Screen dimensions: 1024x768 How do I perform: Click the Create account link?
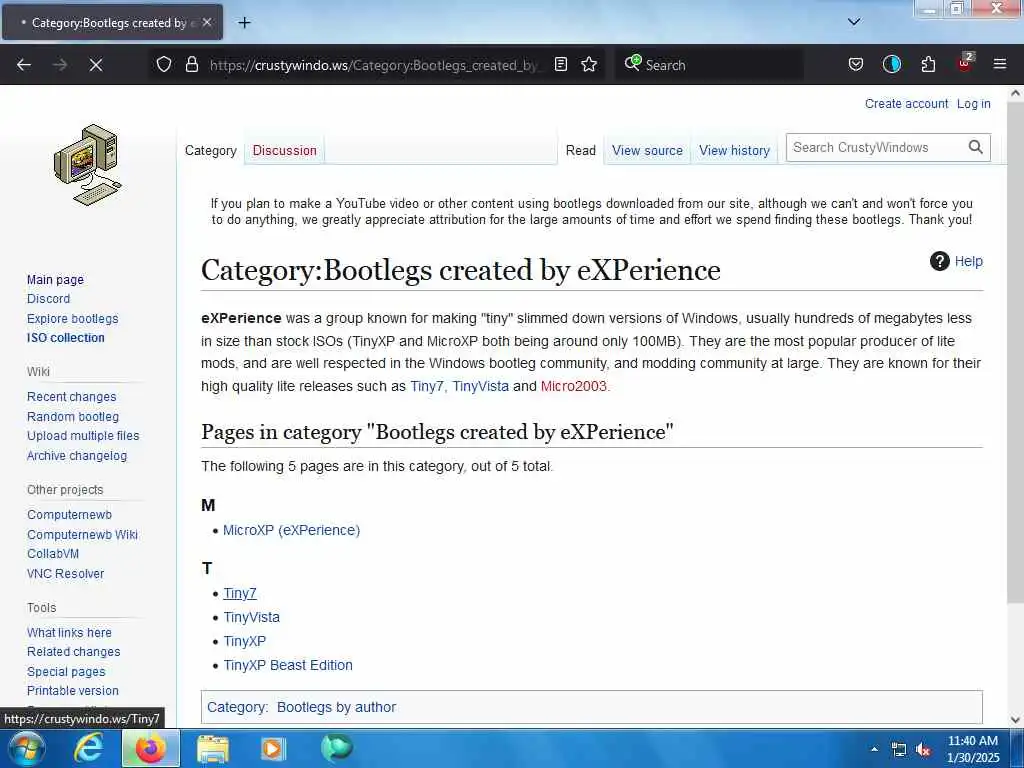tap(906, 104)
